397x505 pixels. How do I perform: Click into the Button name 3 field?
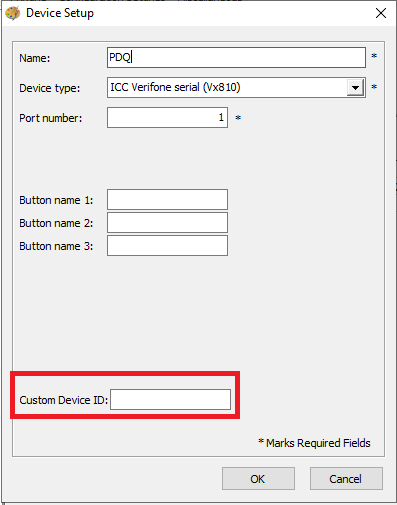[x=167, y=246]
